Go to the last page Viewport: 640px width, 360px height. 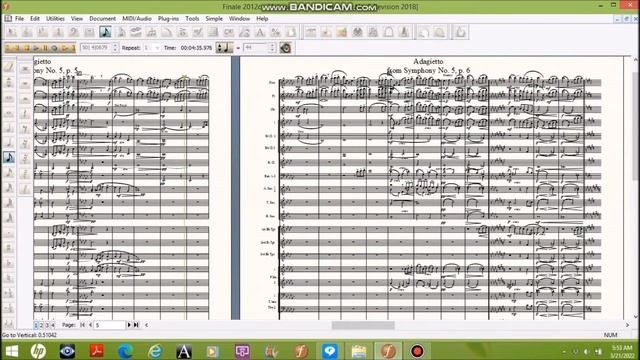coord(136,325)
